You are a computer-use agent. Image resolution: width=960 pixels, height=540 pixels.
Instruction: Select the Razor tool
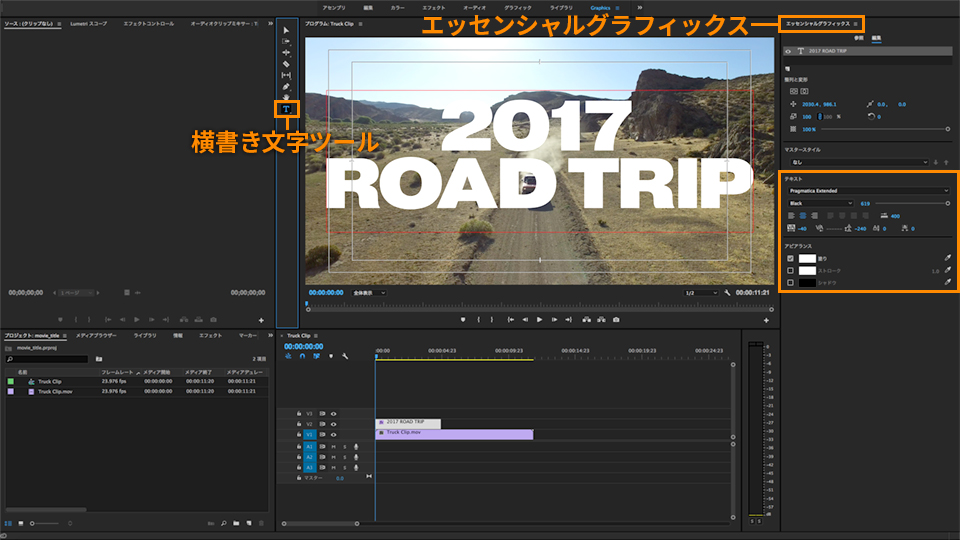pos(286,64)
